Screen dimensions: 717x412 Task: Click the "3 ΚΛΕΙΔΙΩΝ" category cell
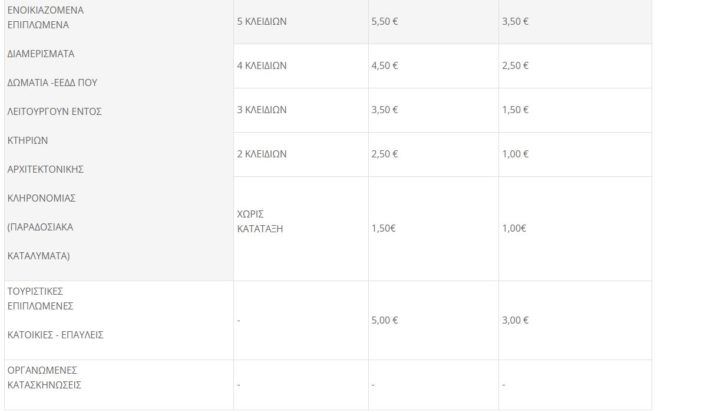pyautogui.click(x=264, y=109)
